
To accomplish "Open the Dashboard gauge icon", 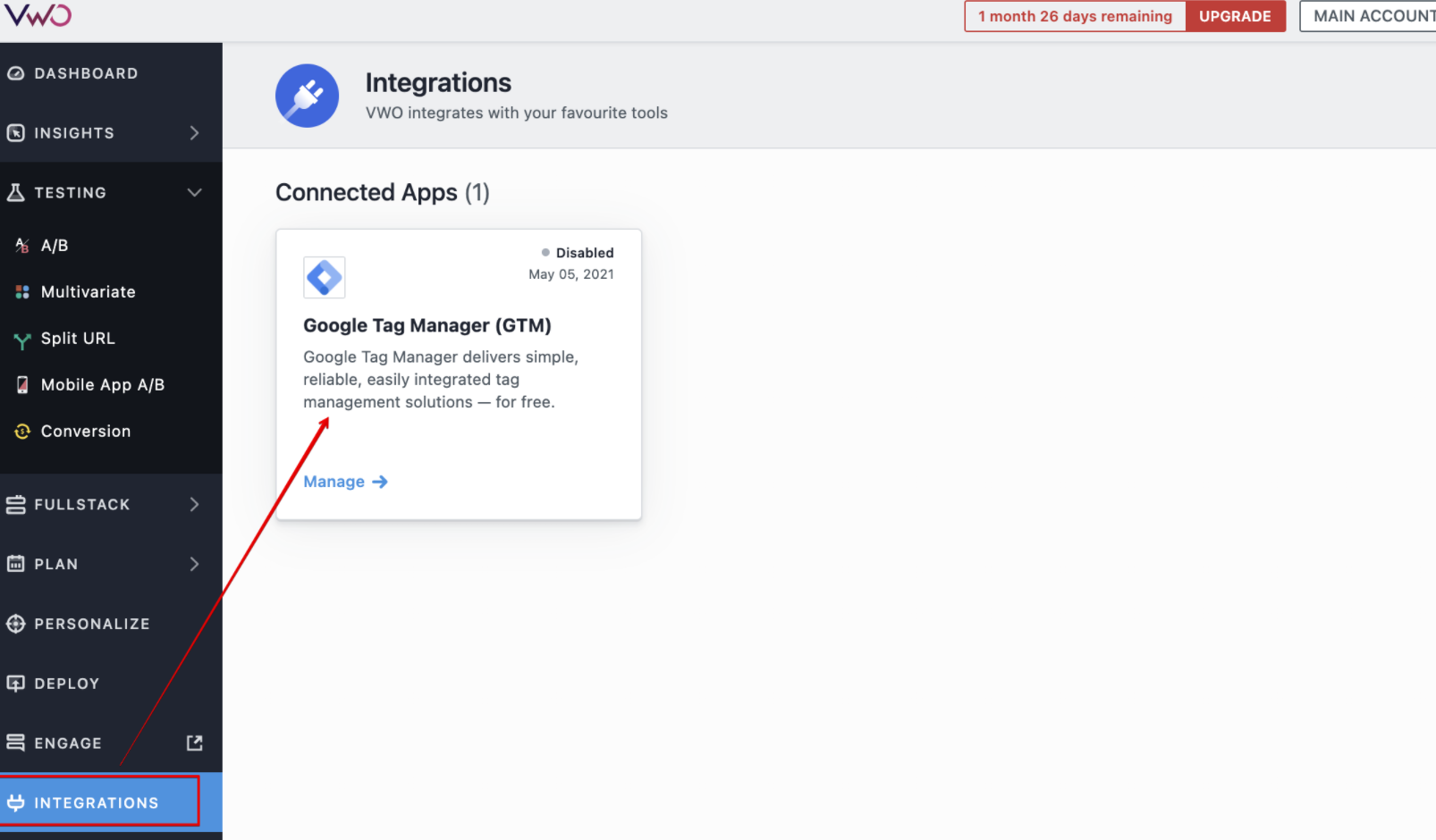I will coord(16,73).
